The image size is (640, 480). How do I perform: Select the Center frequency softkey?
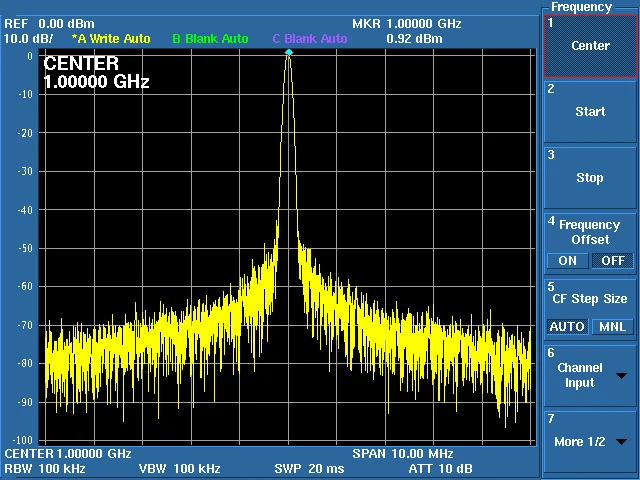click(x=590, y=46)
